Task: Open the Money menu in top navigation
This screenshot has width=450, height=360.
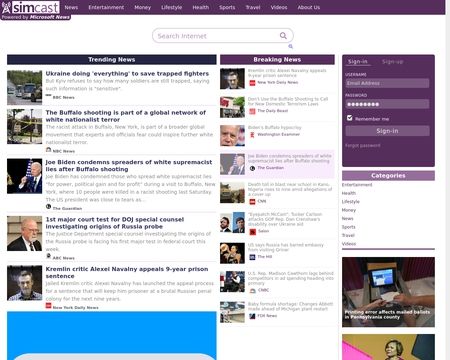Action: coord(142,7)
